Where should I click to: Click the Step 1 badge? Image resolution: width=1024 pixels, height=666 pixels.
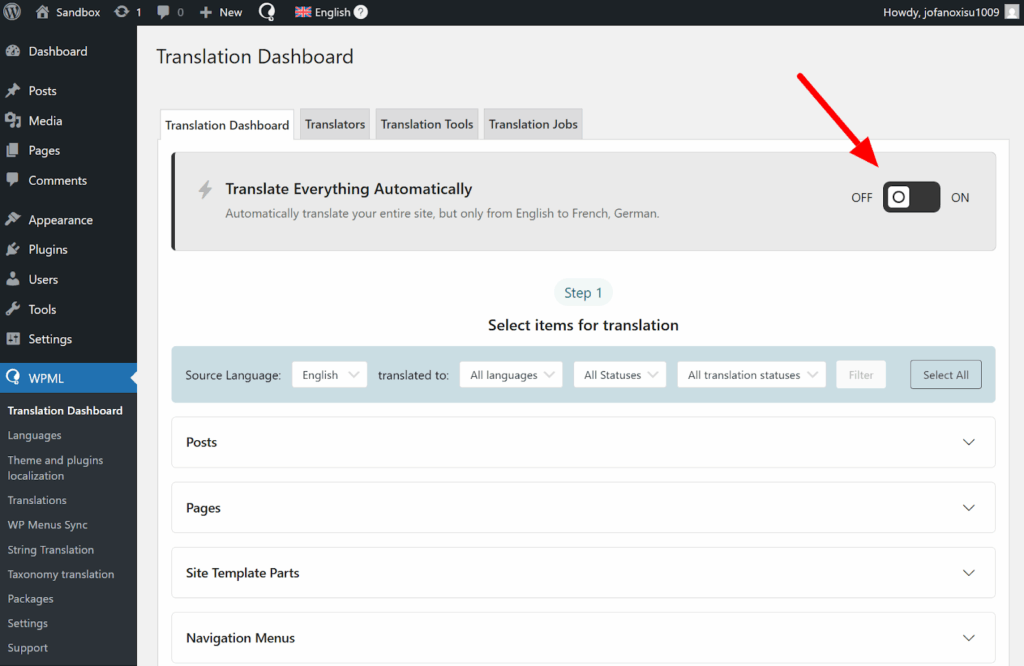click(x=583, y=292)
